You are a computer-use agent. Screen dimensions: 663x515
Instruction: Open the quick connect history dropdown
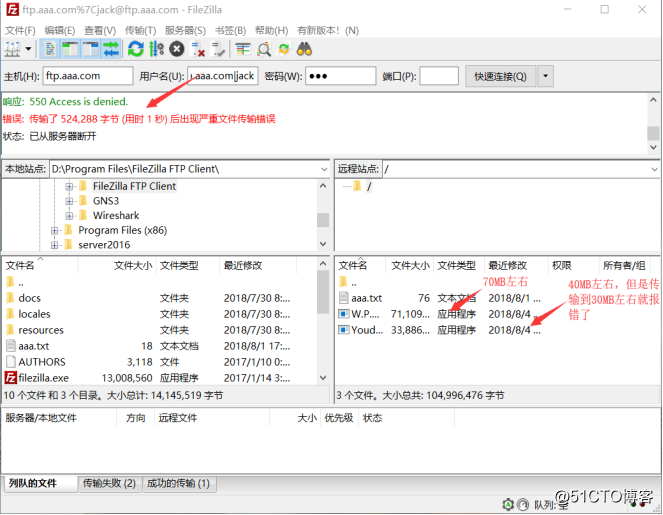click(x=545, y=76)
